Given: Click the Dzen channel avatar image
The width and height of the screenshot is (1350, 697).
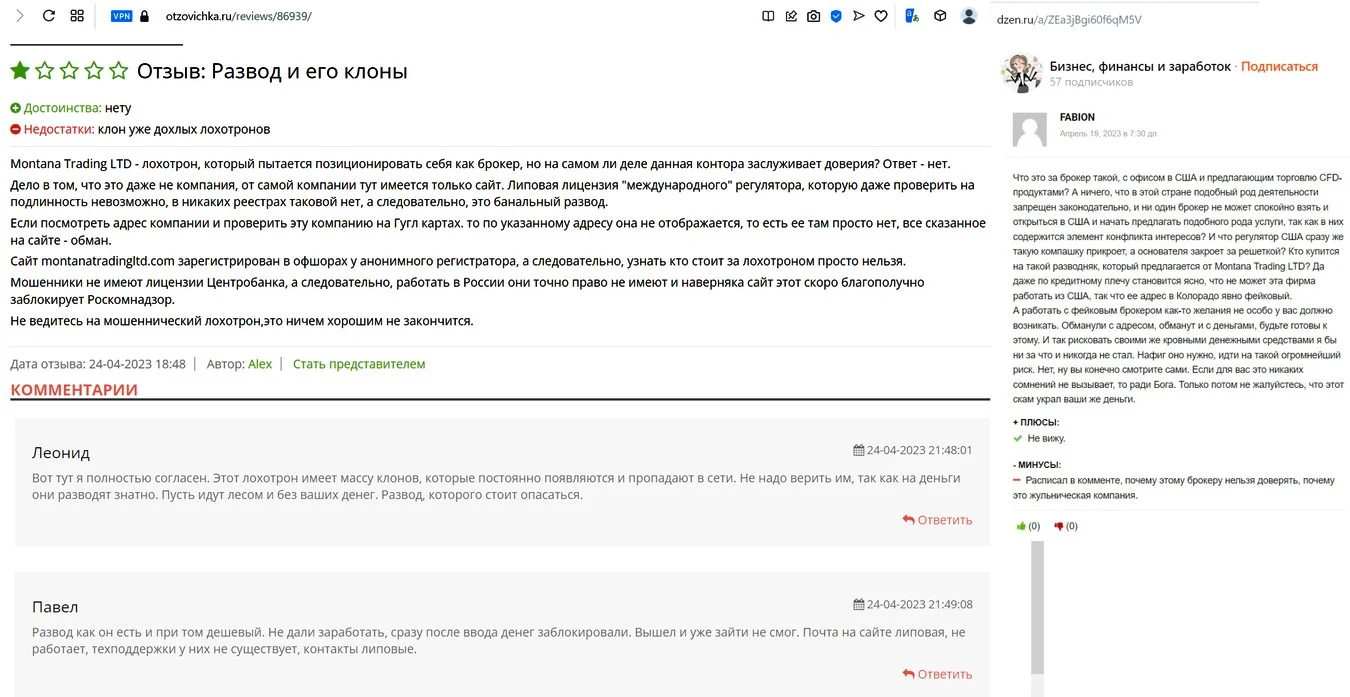Looking at the screenshot, I should [x=1021, y=73].
